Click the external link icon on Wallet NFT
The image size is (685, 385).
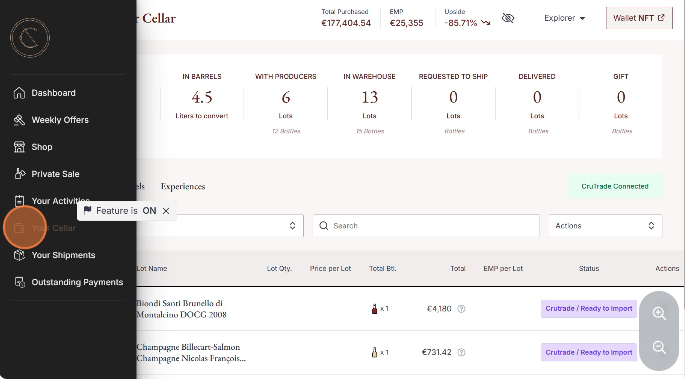click(661, 18)
